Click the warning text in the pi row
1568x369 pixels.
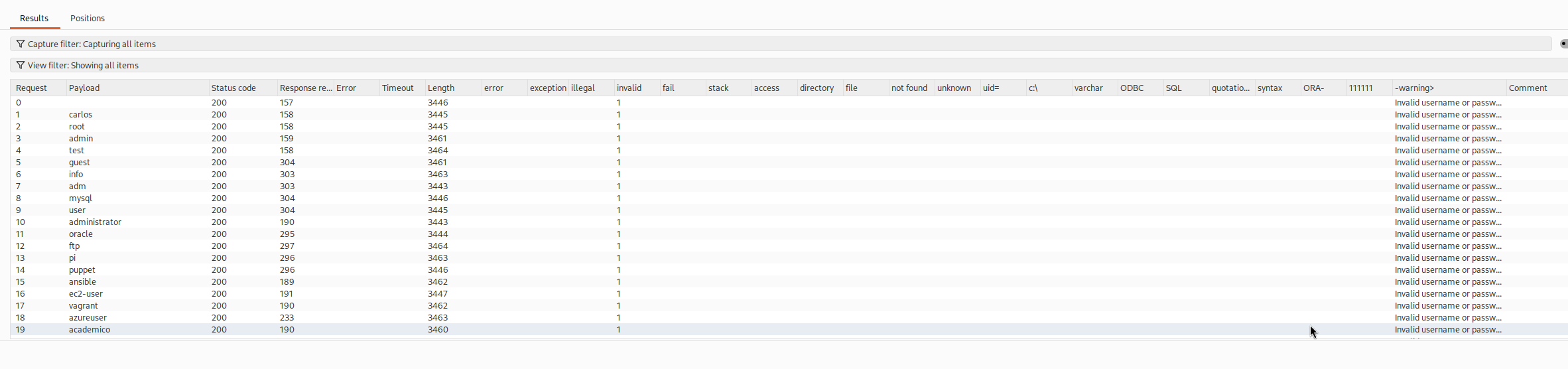1448,258
